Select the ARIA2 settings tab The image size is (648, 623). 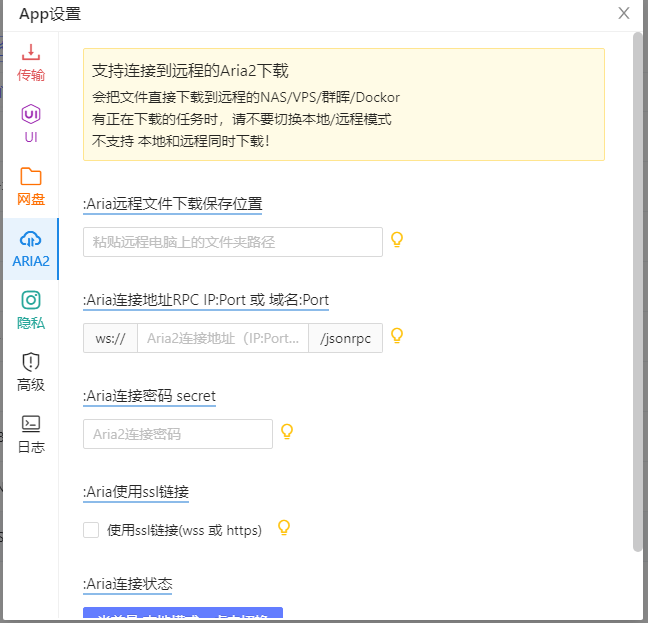tap(31, 249)
